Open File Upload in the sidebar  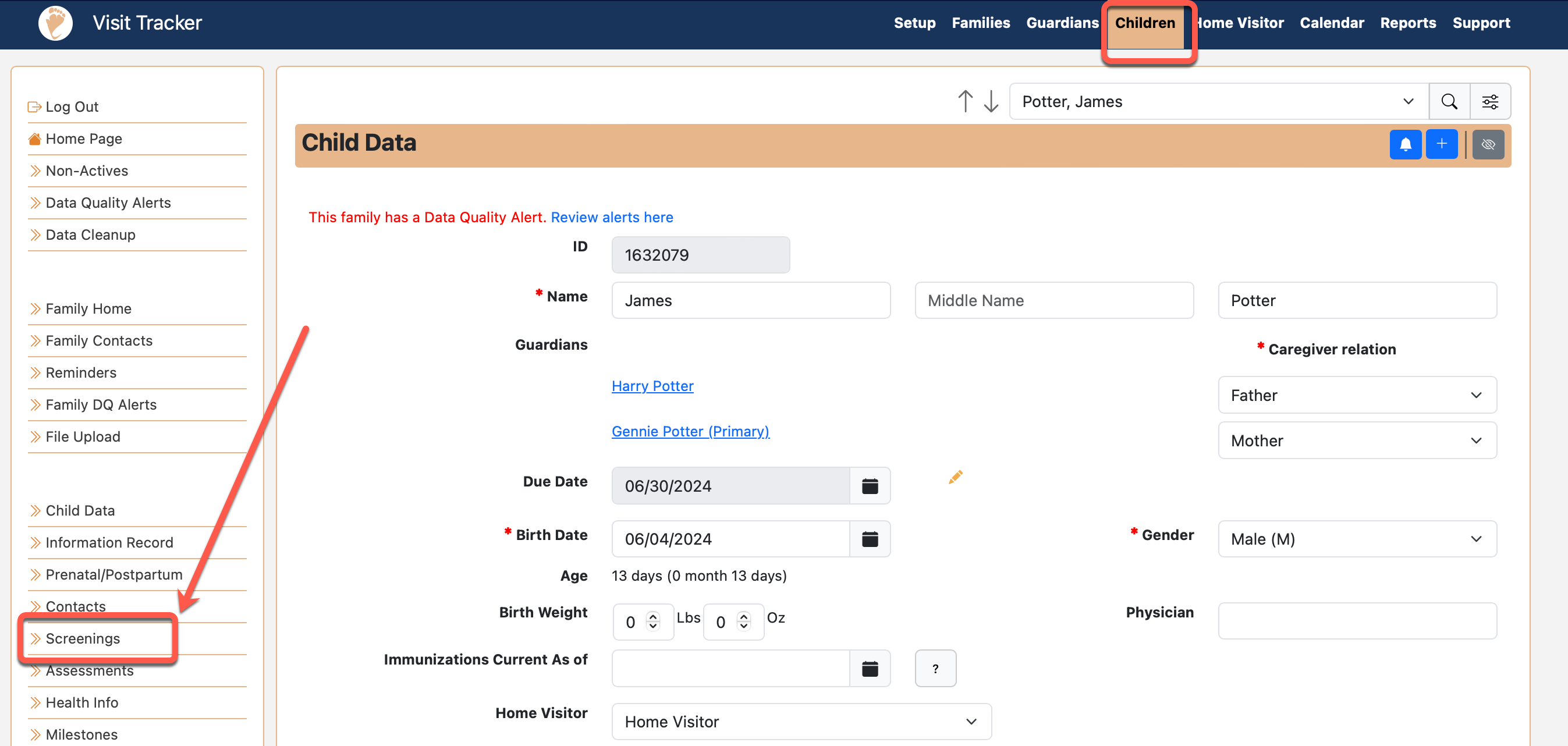[83, 436]
